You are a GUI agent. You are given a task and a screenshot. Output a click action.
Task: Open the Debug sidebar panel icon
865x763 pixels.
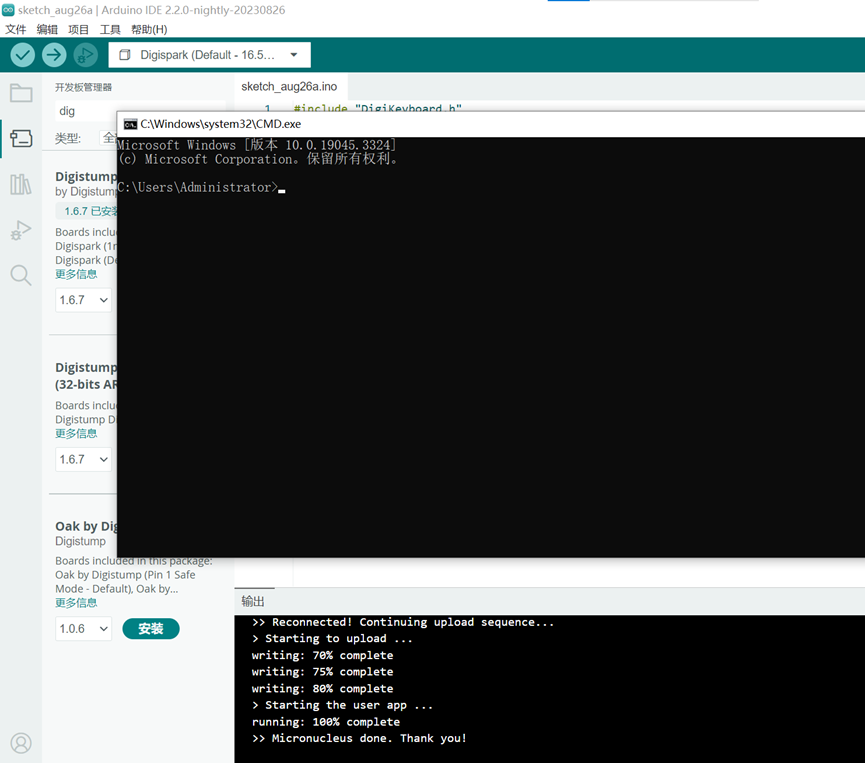point(21,230)
